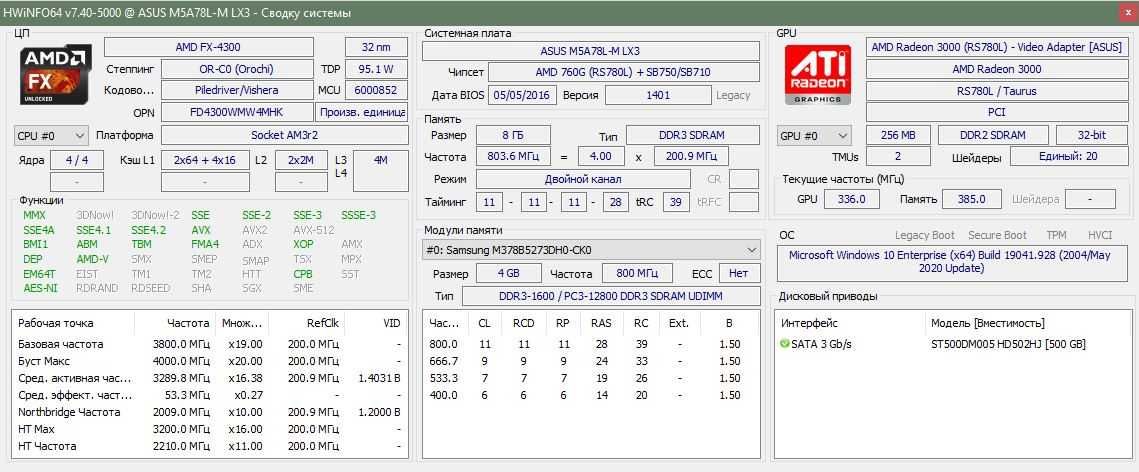Viewport: 1139px width, 472px height.
Task: Click the memory frequency 803.6 МГц field
Action: pos(513,156)
